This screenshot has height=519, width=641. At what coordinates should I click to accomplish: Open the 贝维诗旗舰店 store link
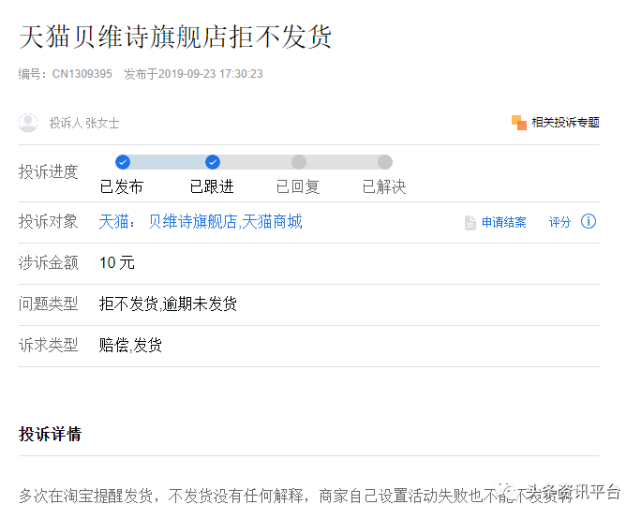pyautogui.click(x=192, y=221)
